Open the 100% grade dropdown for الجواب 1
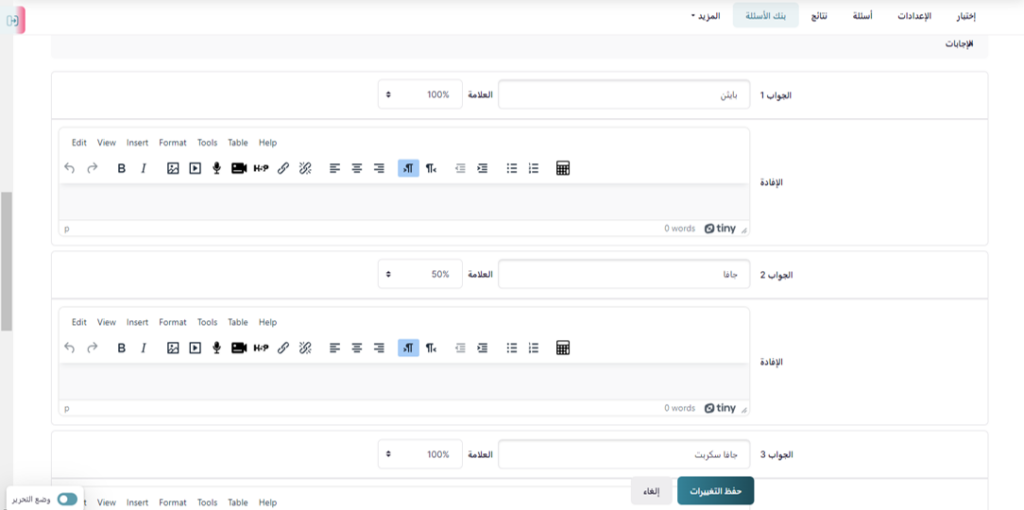 [x=420, y=95]
